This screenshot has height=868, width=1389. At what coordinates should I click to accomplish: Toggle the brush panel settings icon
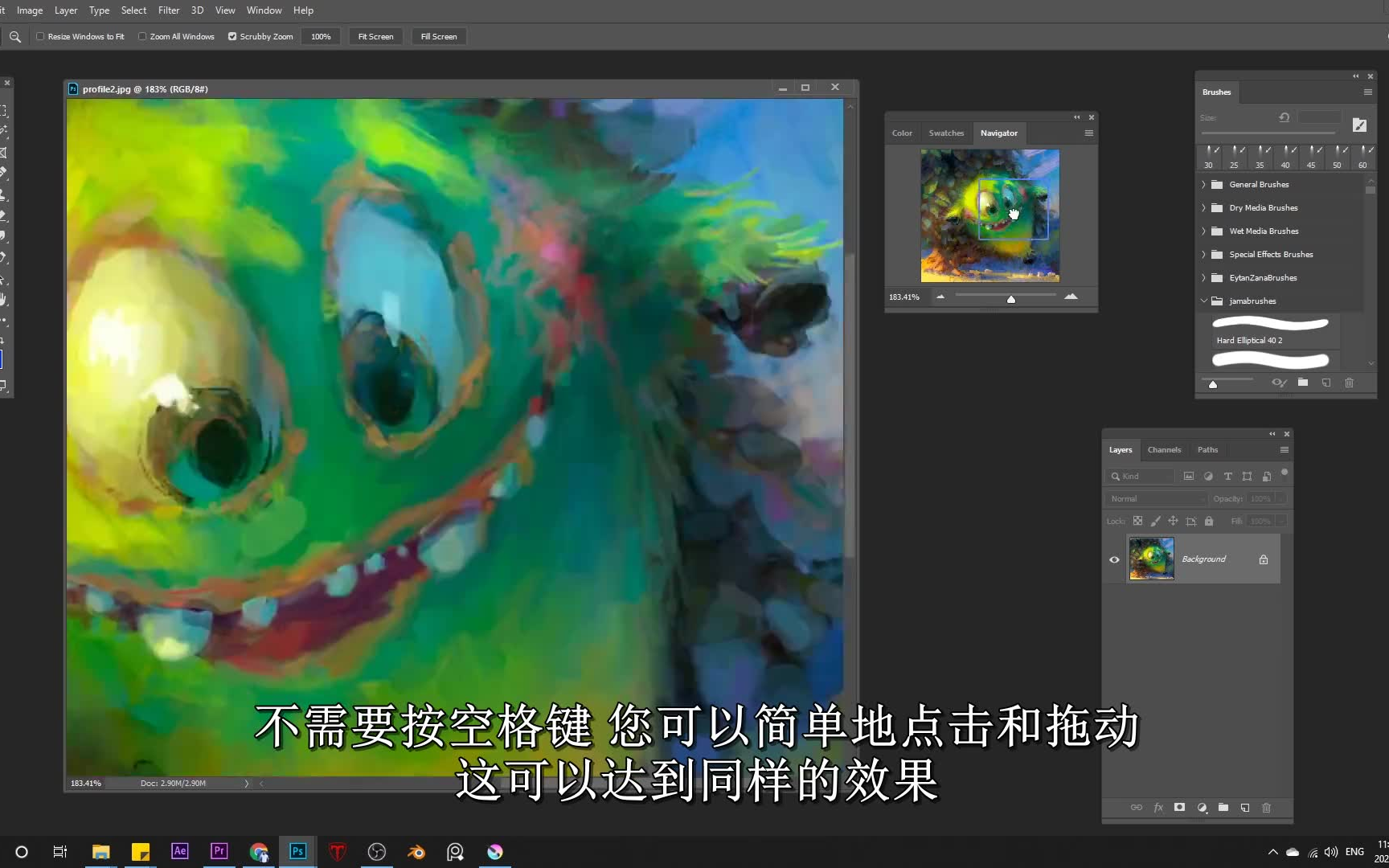[1366, 92]
